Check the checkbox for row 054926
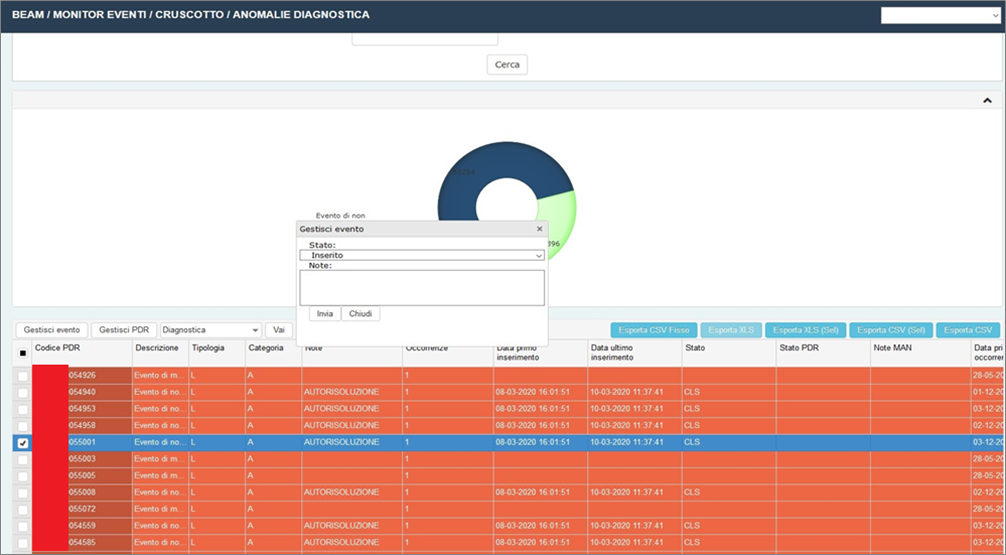The width and height of the screenshot is (1006, 555). click(x=23, y=375)
